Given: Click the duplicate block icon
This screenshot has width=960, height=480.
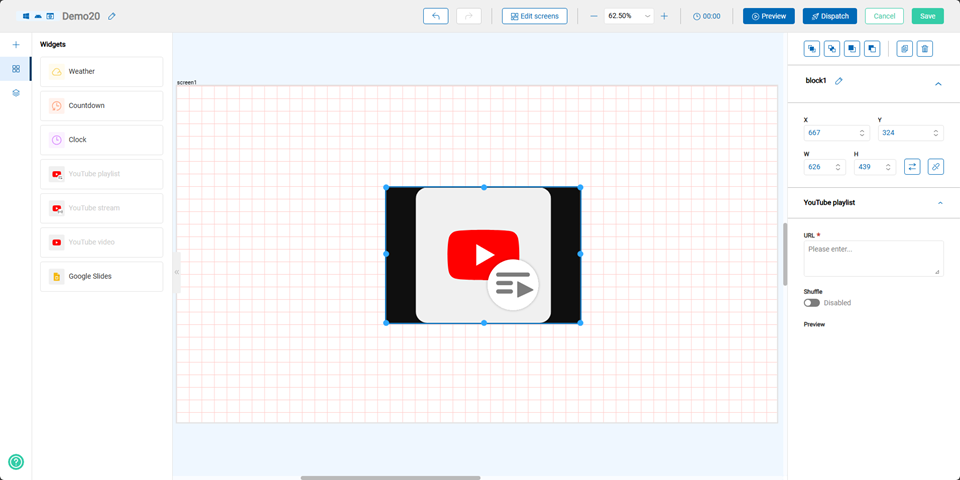Looking at the screenshot, I should click(904, 49).
